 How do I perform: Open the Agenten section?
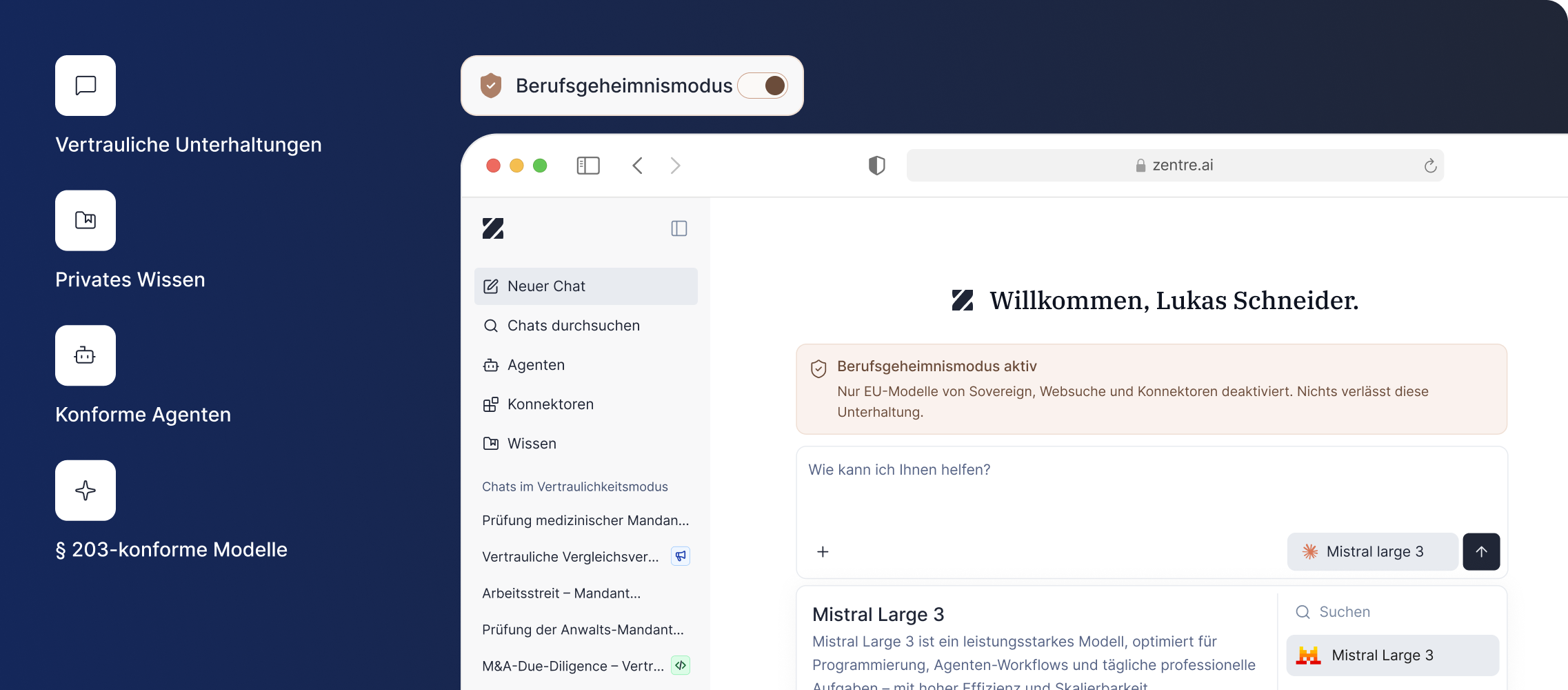click(x=586, y=365)
